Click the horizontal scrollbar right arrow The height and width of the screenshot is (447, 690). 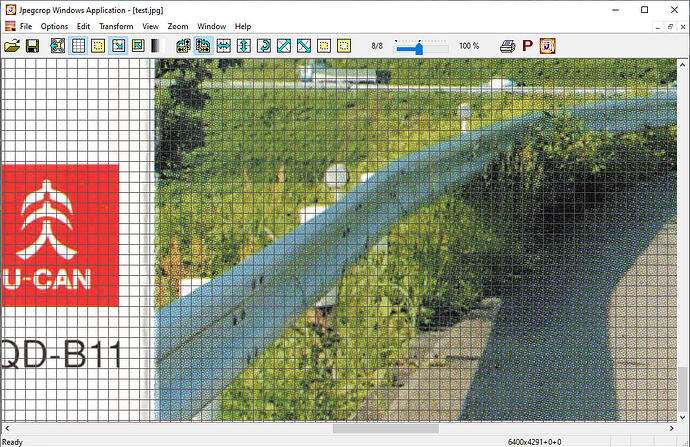pos(672,428)
